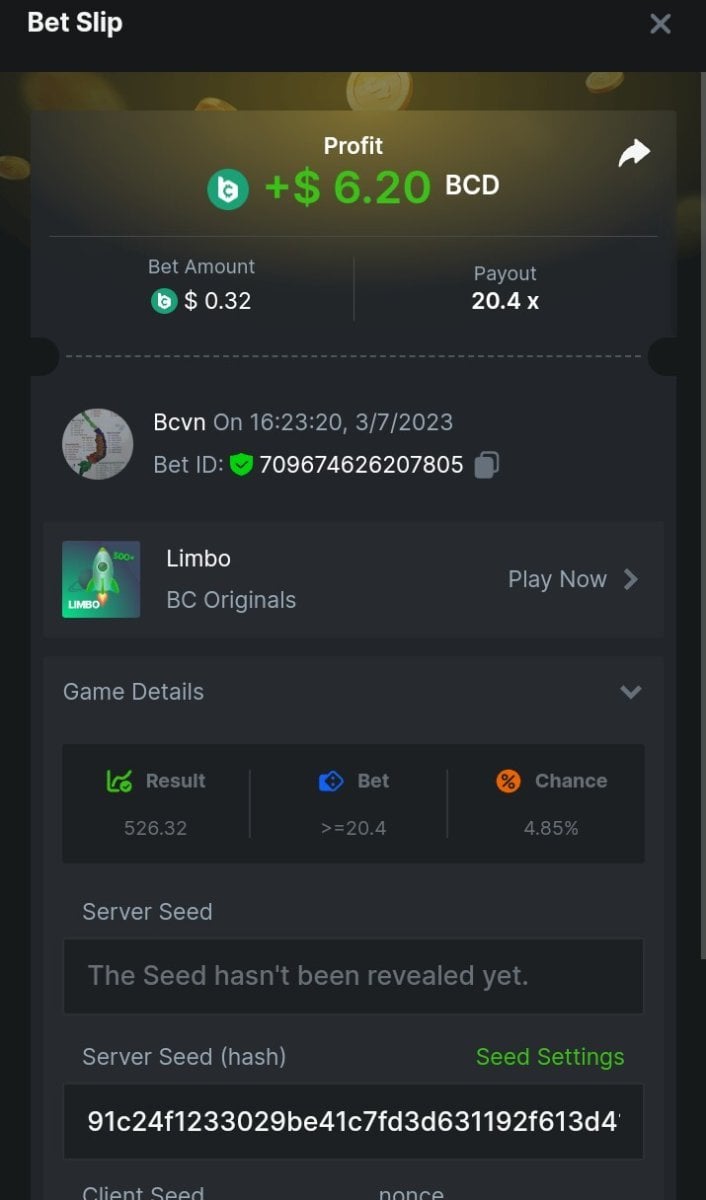Click the BCD coin icon beside profit

228,189
